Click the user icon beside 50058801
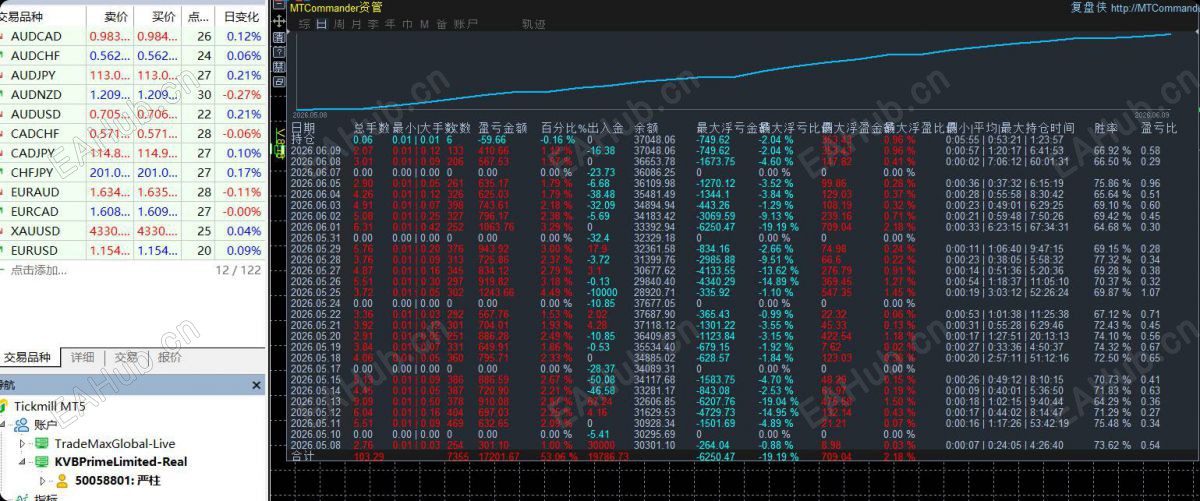 coord(62,481)
